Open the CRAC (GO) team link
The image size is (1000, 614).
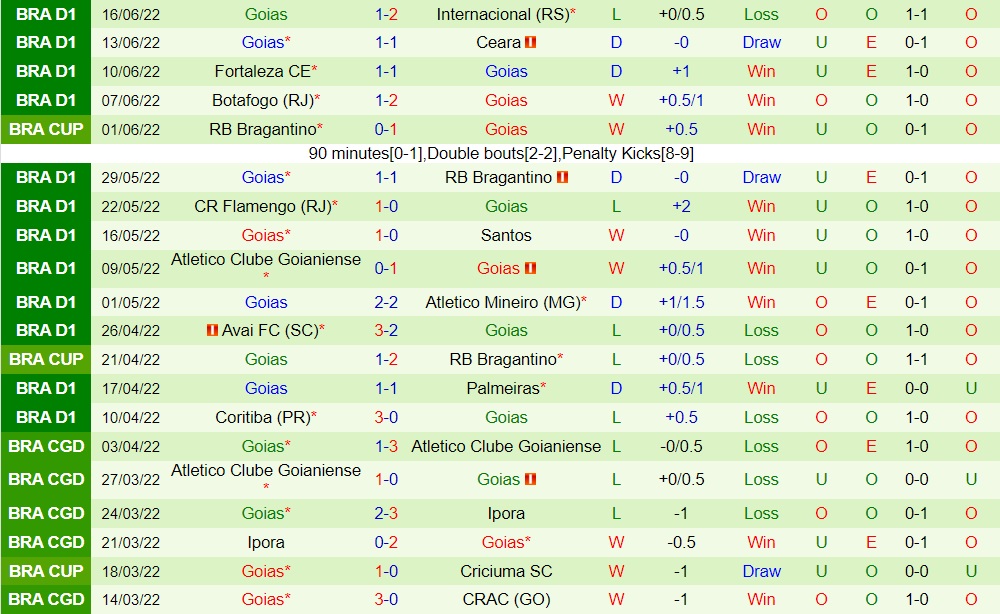(x=506, y=600)
